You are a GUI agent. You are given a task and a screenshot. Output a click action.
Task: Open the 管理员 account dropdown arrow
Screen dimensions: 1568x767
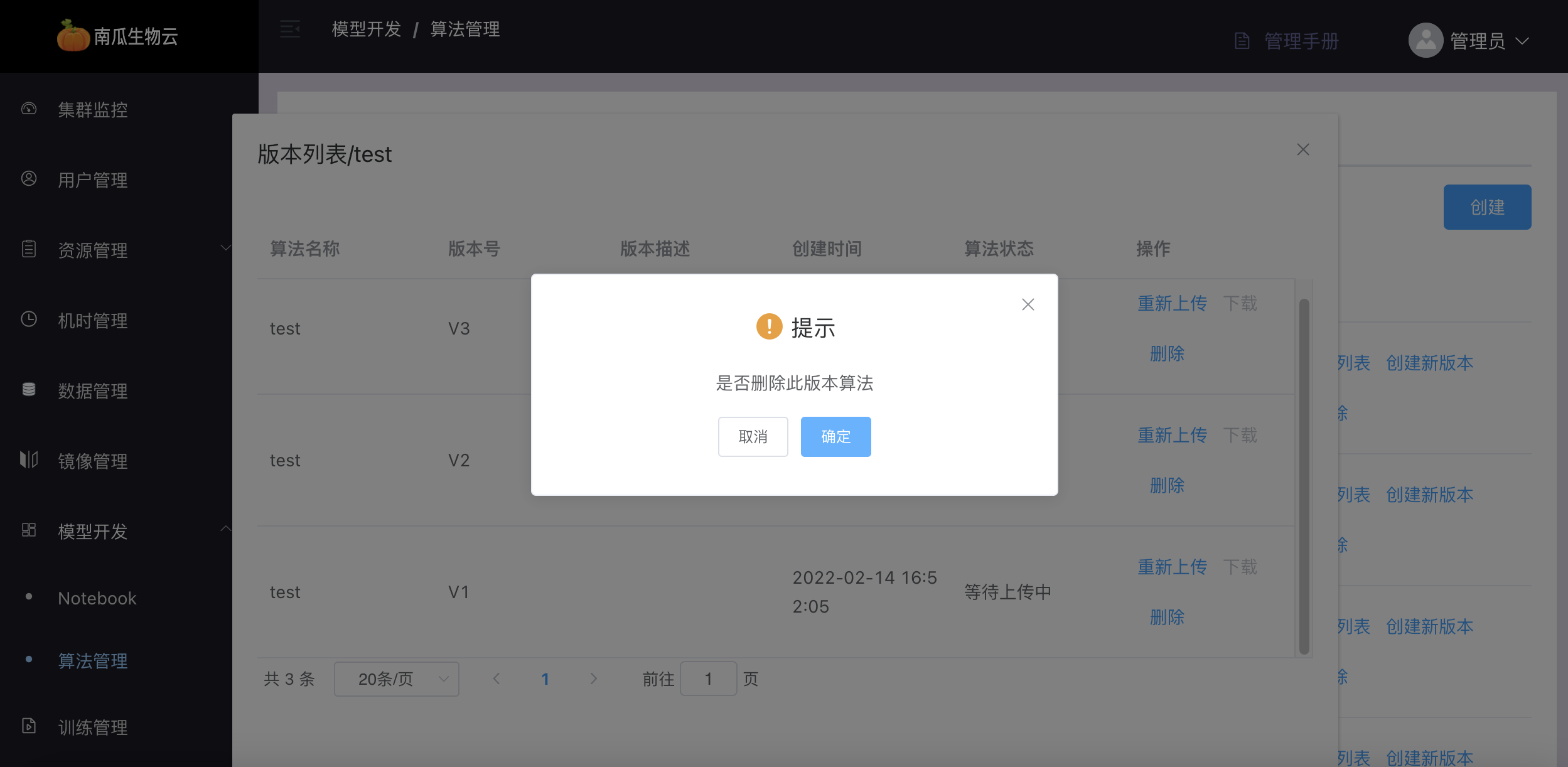[1522, 41]
